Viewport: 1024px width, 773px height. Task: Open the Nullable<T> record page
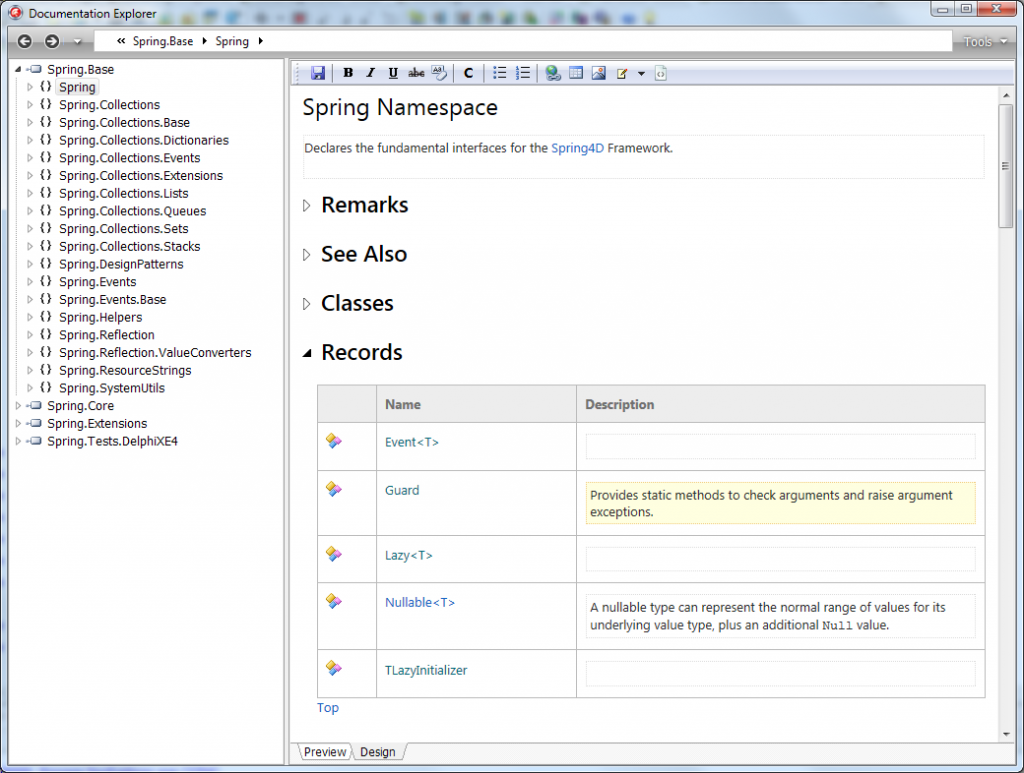click(x=419, y=602)
